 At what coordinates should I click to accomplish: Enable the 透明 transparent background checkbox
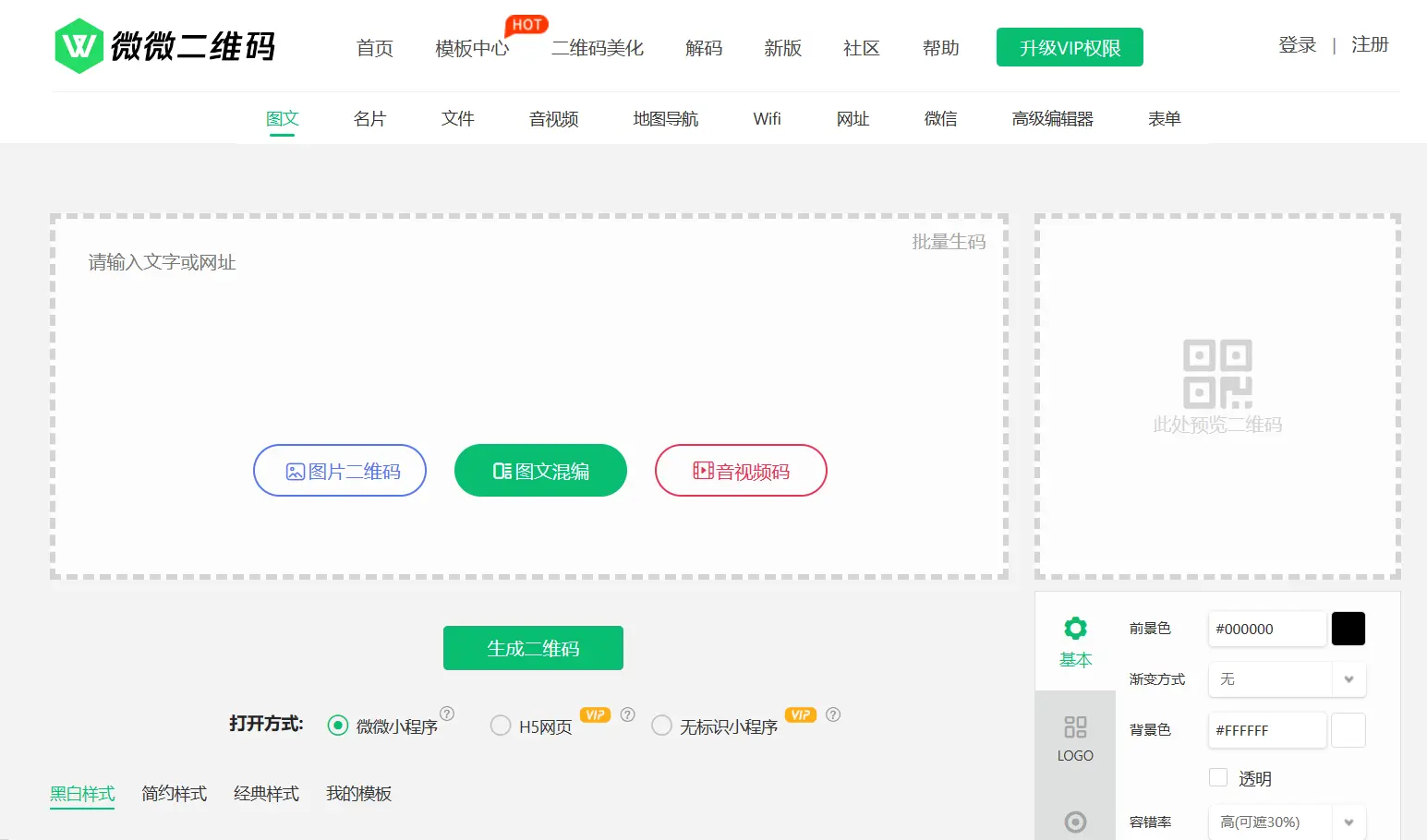point(1218,777)
